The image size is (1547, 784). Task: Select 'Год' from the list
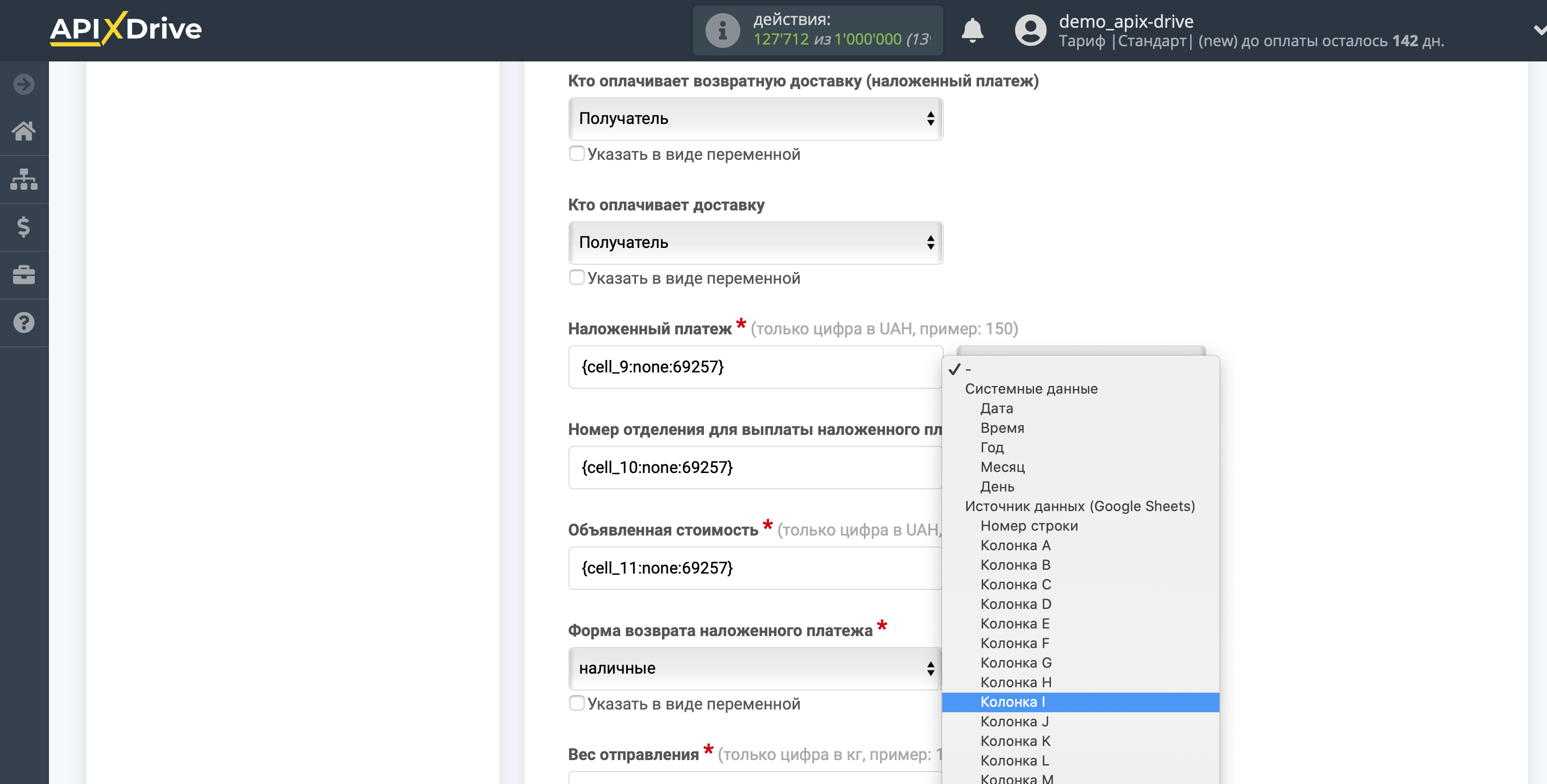click(1080, 447)
